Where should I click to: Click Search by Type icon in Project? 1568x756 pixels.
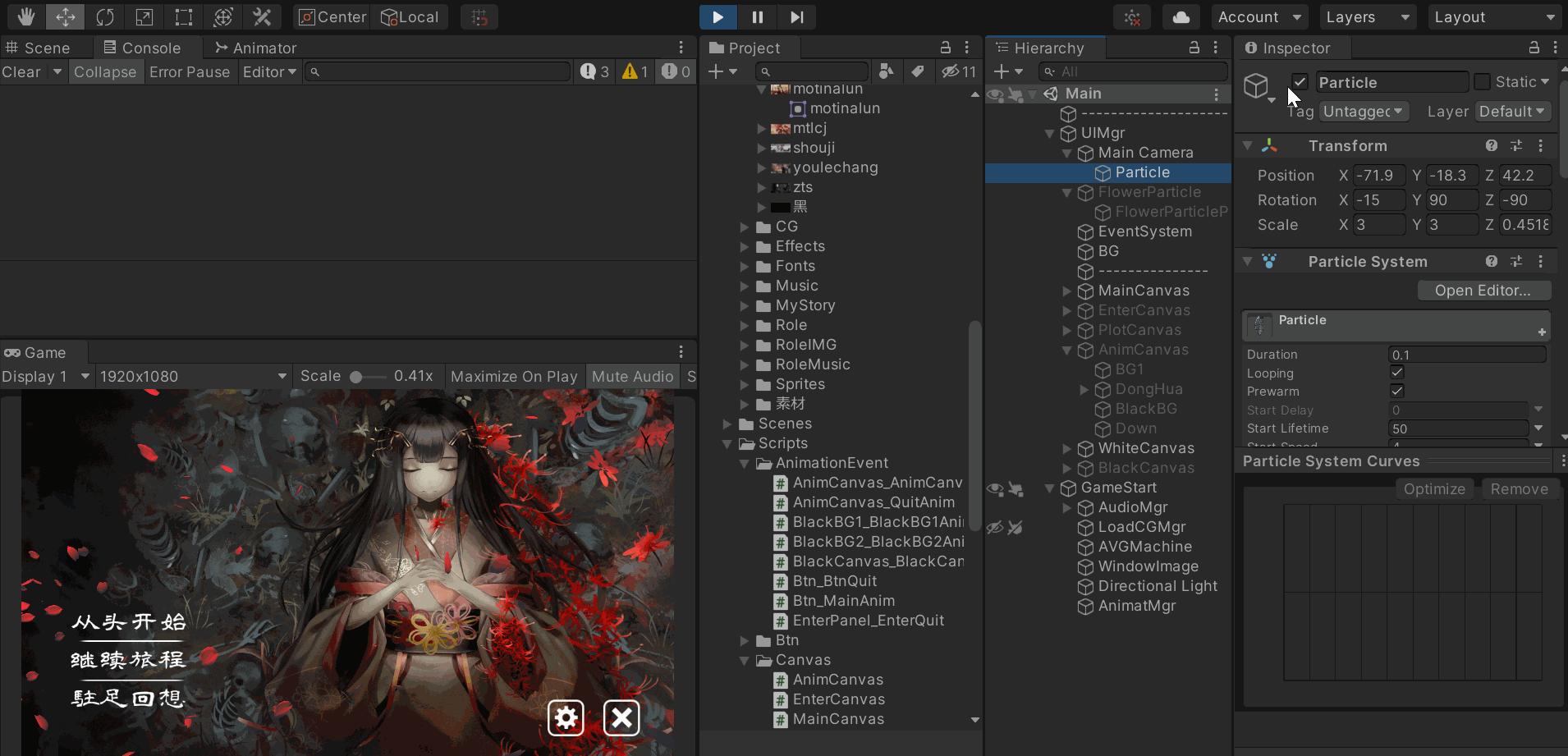tap(886, 71)
